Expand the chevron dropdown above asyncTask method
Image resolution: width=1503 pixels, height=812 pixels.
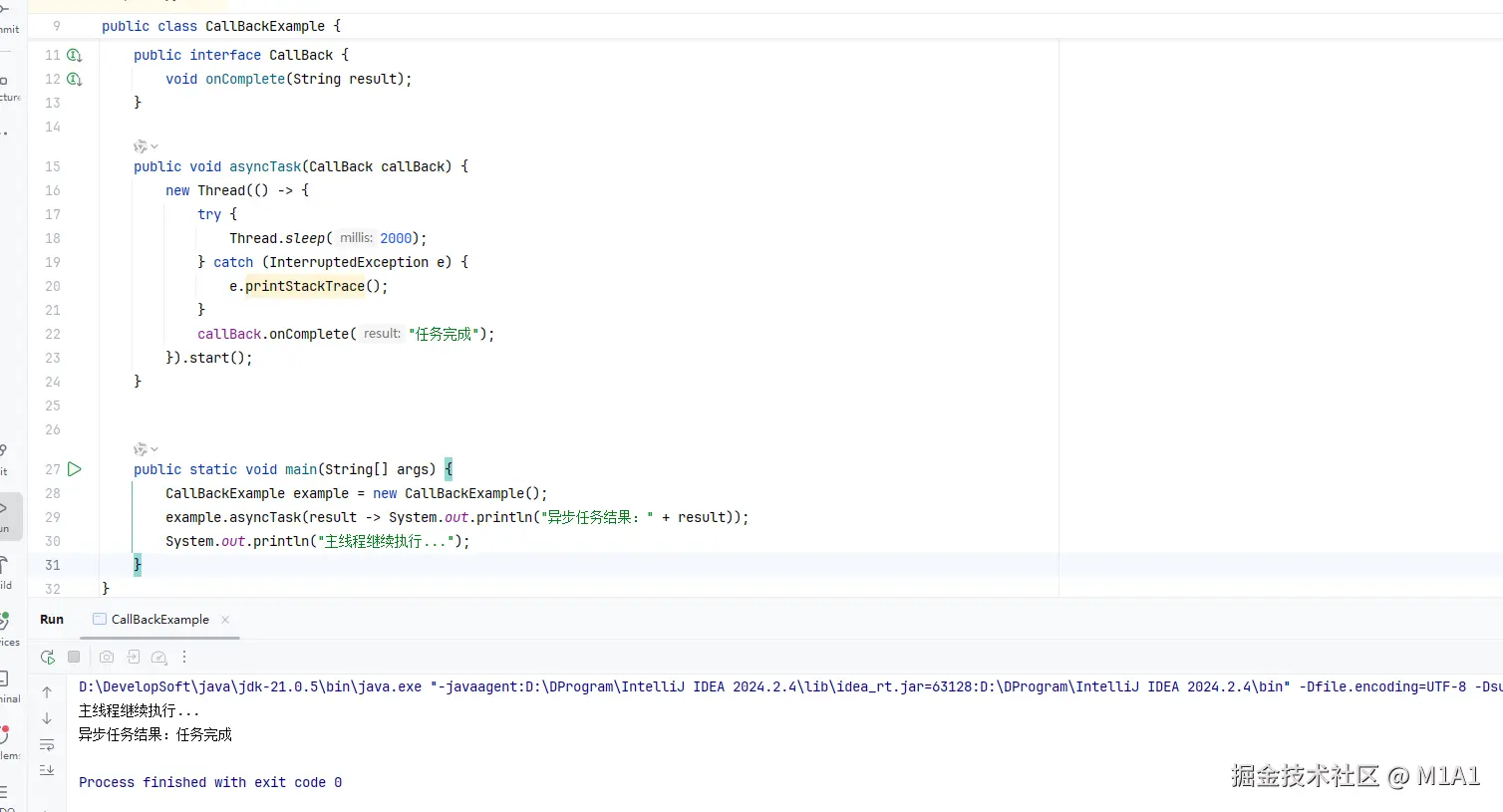click(154, 146)
